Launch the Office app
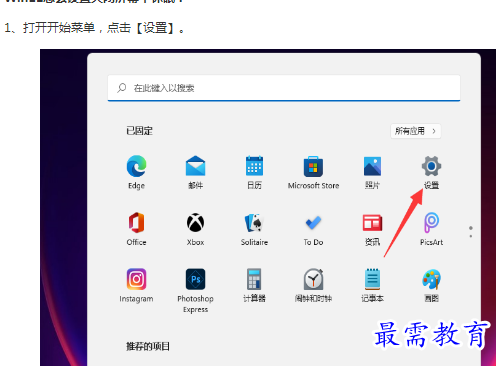The image size is (496, 366). pos(136,222)
